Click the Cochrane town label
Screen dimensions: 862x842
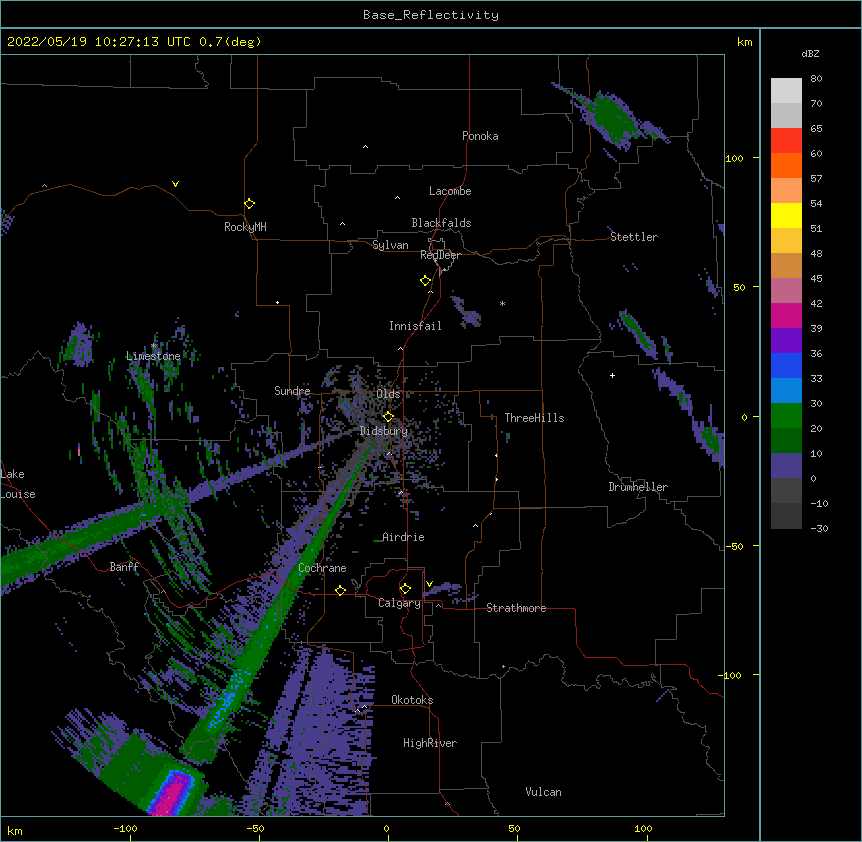point(322,568)
